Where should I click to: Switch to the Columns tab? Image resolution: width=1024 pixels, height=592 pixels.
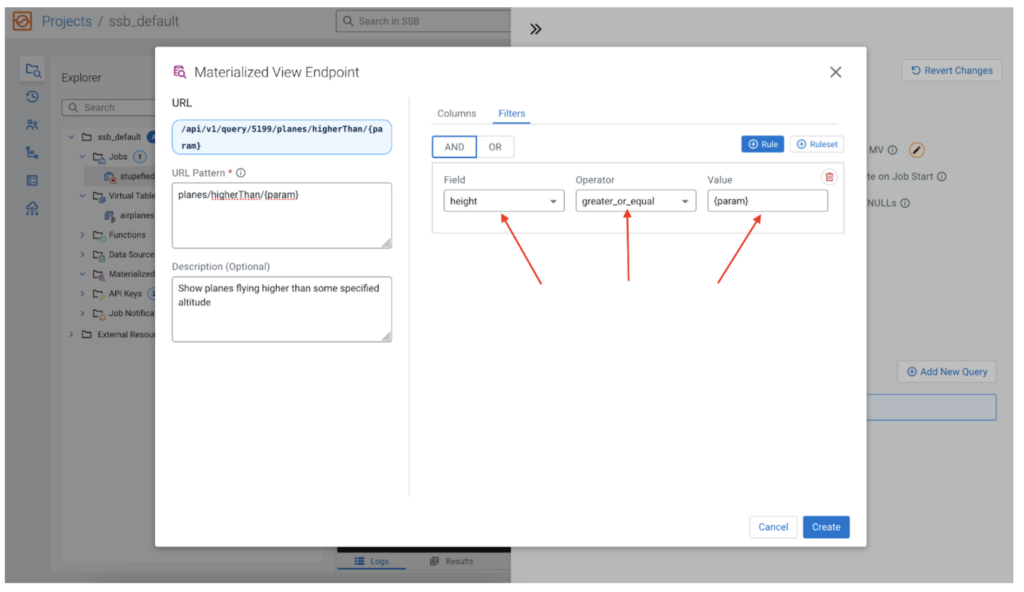(456, 113)
